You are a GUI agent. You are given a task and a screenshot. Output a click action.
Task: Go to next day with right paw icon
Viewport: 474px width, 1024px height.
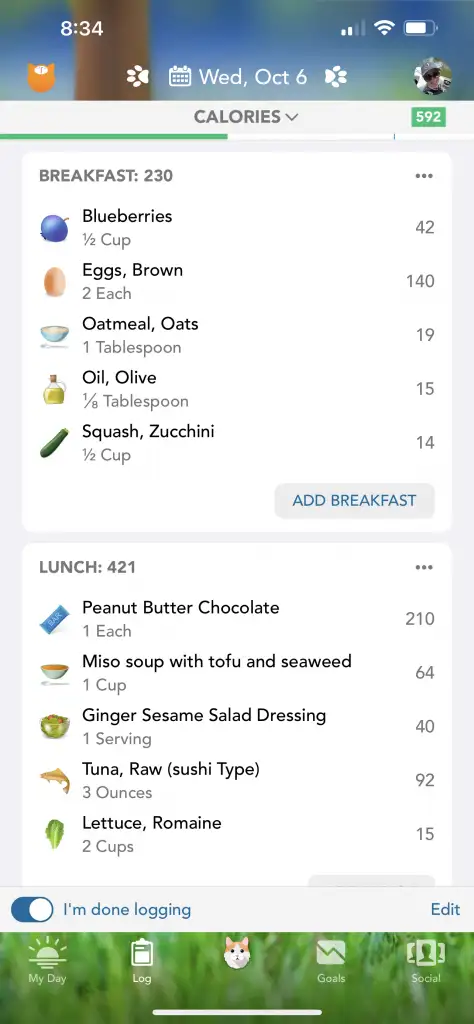[336, 77]
